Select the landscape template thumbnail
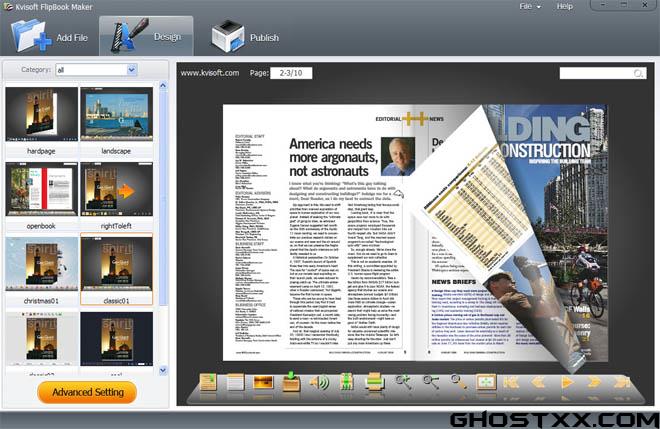Screen dimensions: 660x429 116,114
